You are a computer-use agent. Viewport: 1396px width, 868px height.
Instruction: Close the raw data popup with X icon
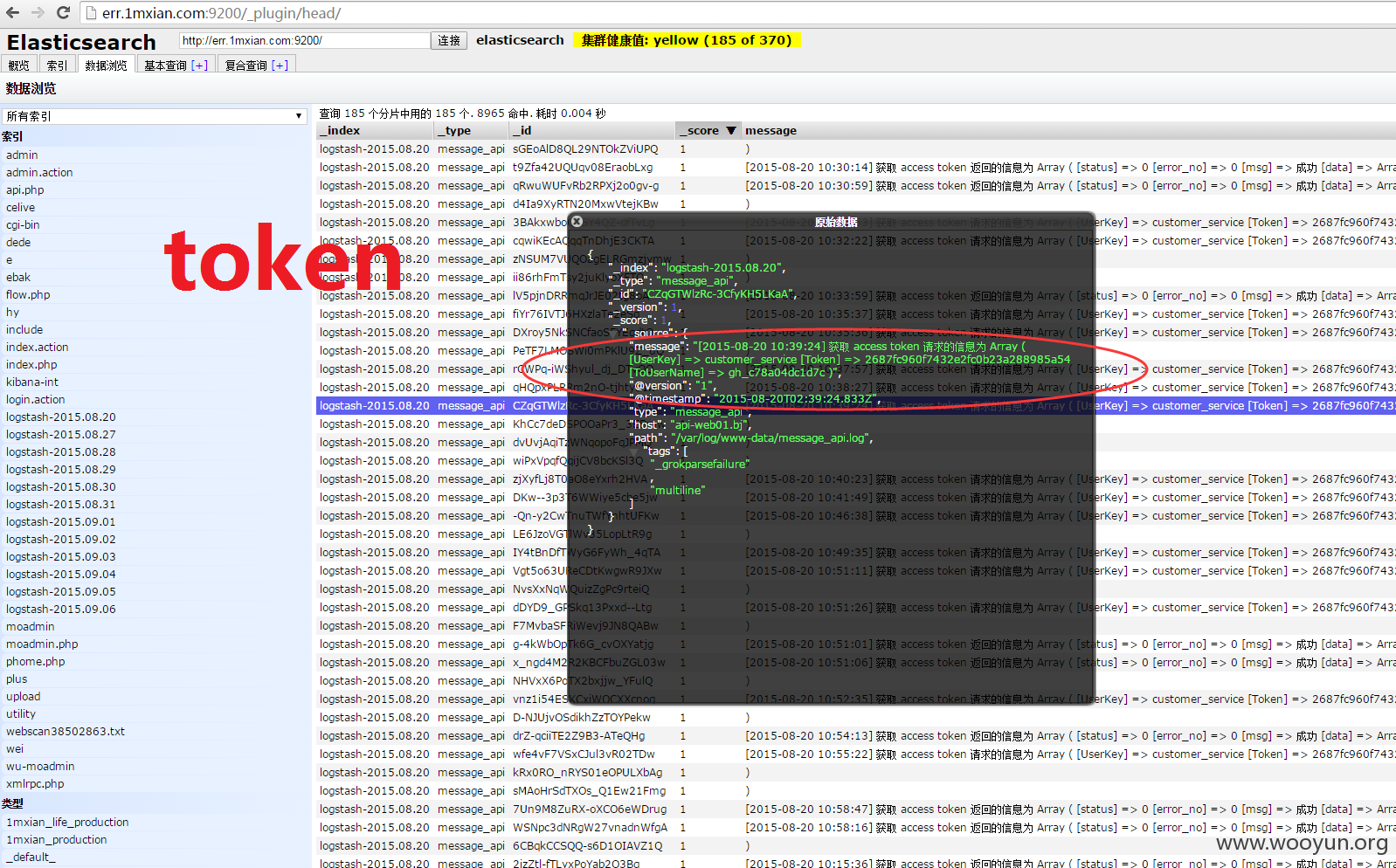point(577,222)
